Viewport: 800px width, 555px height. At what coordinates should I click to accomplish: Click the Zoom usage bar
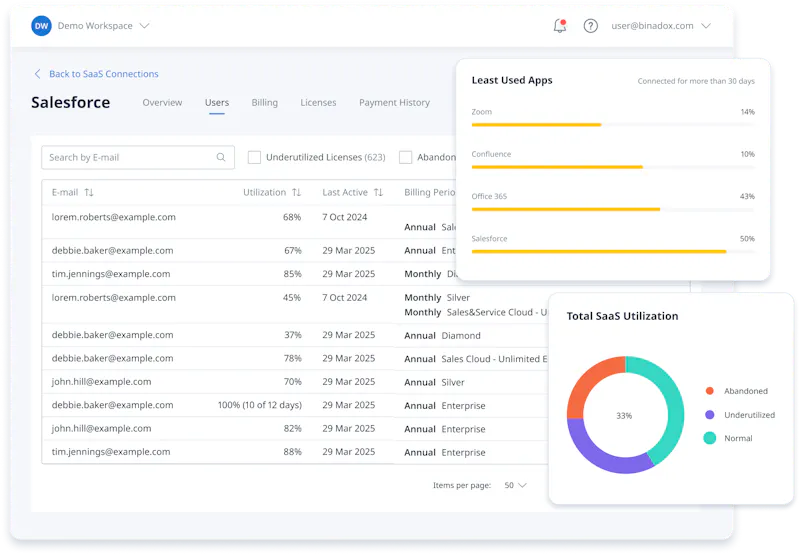613,124
